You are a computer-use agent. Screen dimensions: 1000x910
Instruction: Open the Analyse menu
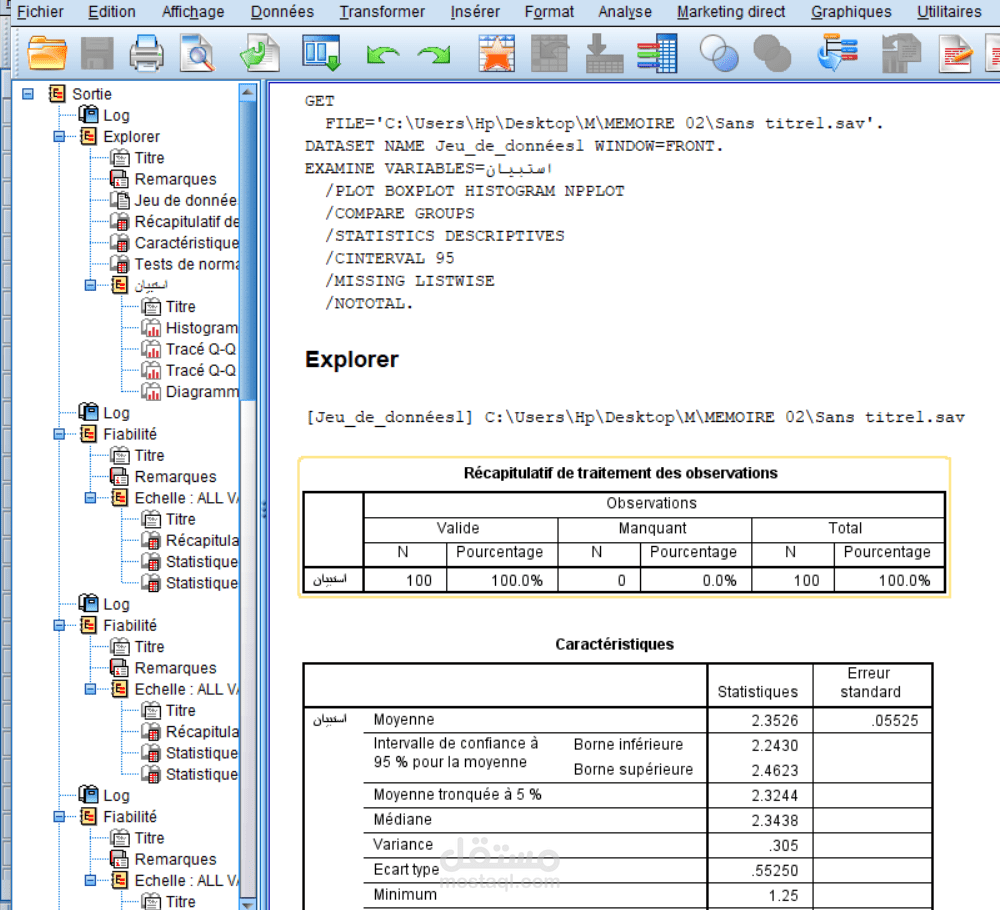pyautogui.click(x=624, y=11)
